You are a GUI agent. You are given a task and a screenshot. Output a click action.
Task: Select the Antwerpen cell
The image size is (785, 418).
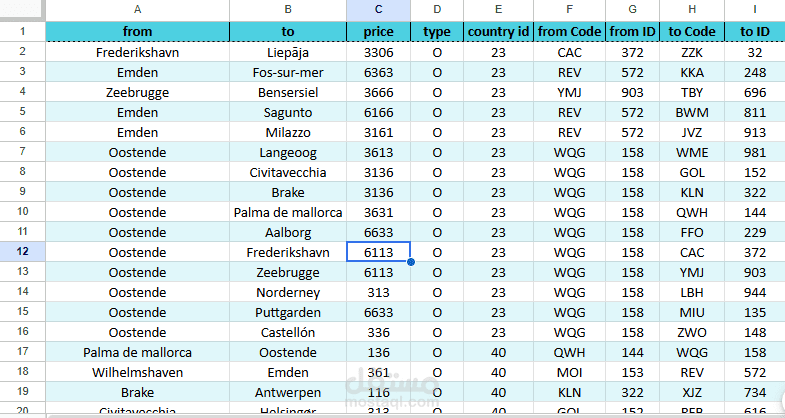pyautogui.click(x=288, y=392)
